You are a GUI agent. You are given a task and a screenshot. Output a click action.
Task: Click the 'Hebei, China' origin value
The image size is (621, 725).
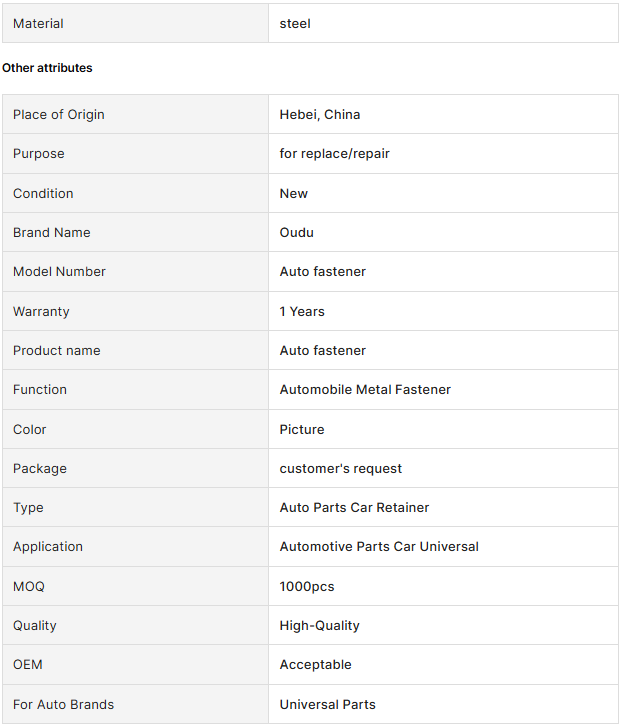click(x=320, y=114)
